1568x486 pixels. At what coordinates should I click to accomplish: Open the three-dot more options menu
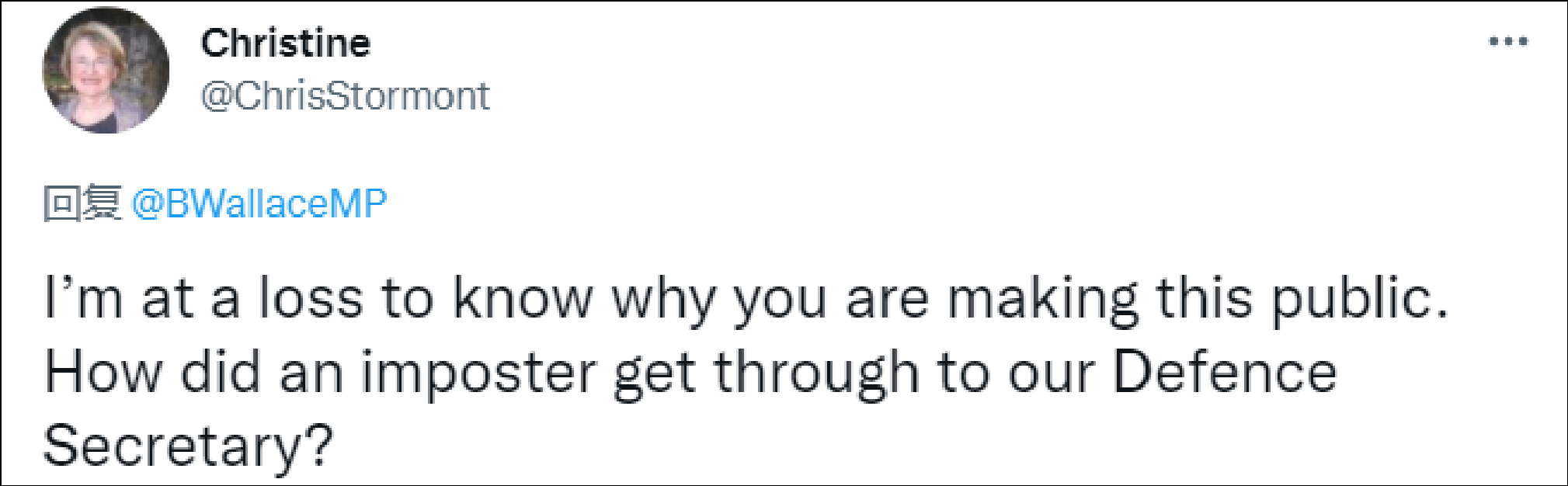click(x=1508, y=42)
